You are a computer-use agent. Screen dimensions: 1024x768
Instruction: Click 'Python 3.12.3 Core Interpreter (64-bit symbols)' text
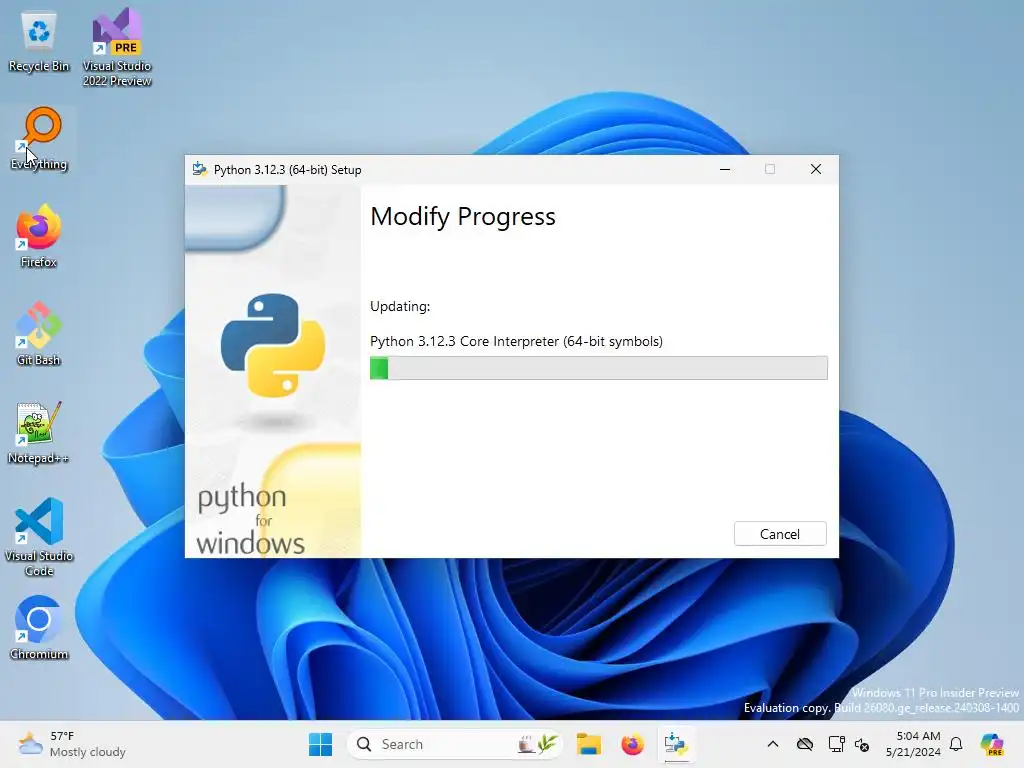coord(516,341)
